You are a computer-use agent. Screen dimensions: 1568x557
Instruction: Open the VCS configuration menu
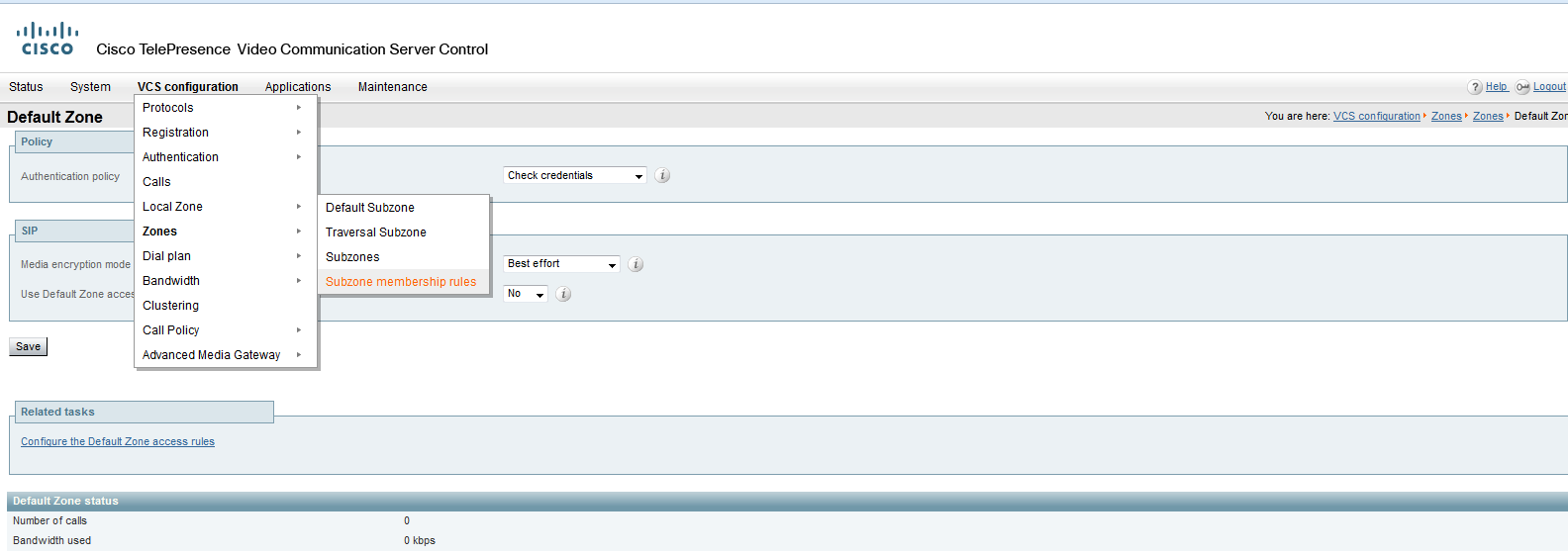tap(187, 87)
